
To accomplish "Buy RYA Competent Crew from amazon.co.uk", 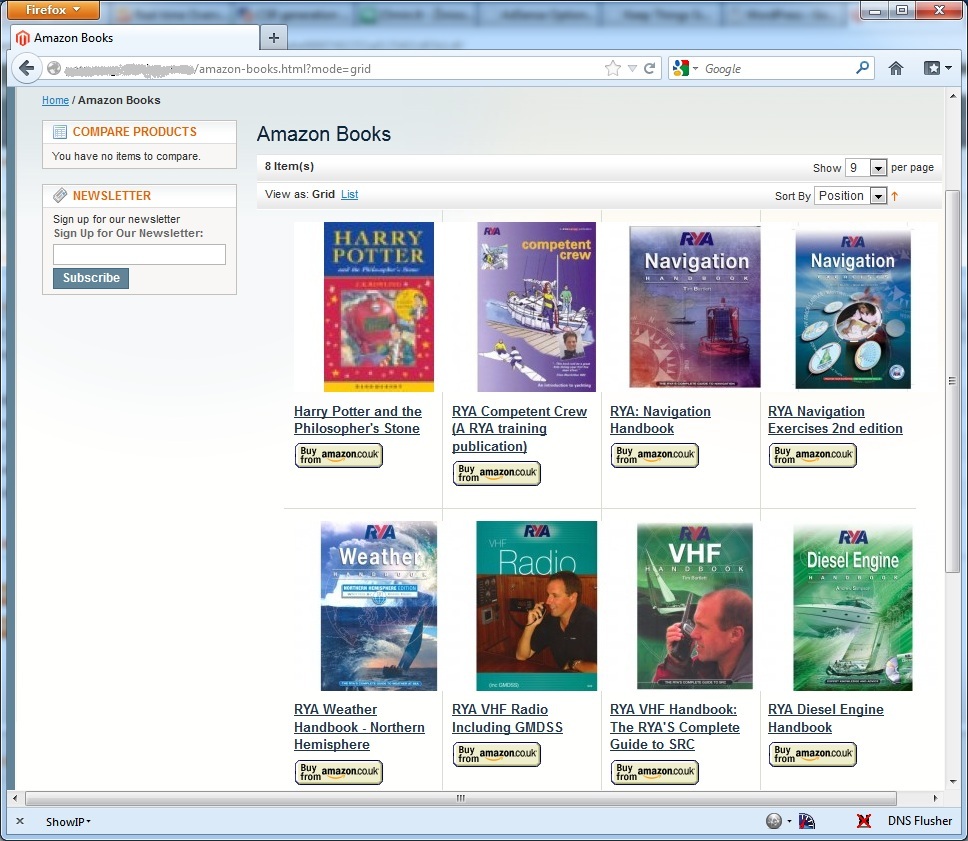I will point(497,473).
